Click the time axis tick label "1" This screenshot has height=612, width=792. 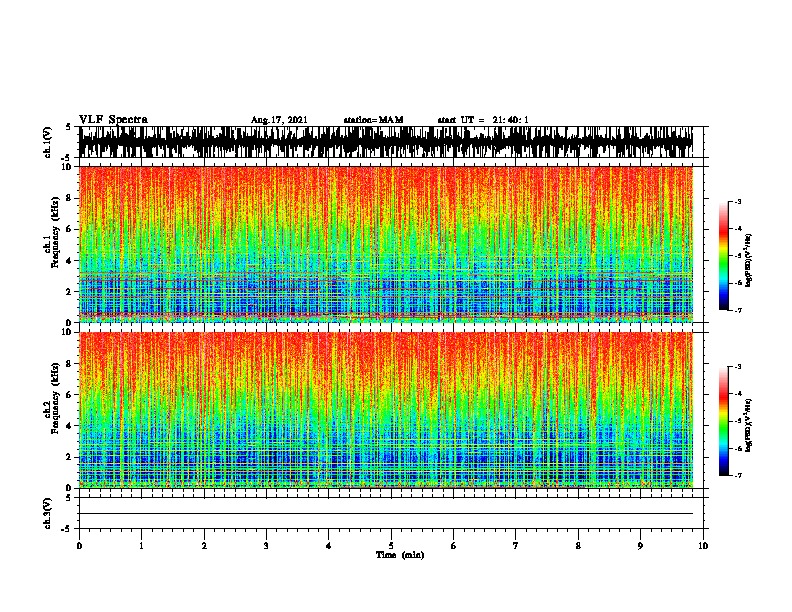click(x=141, y=546)
